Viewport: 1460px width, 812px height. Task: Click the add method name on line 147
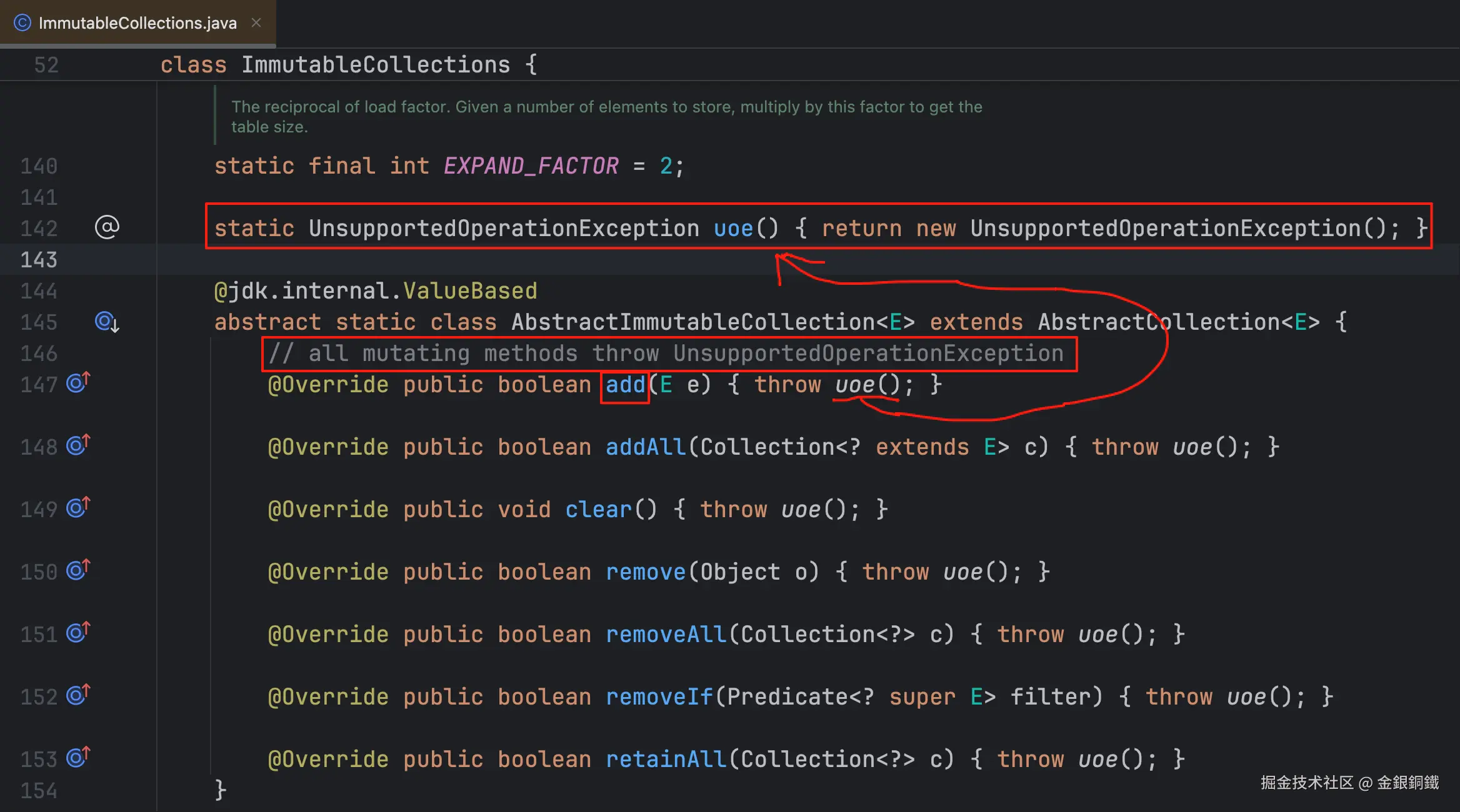click(625, 385)
